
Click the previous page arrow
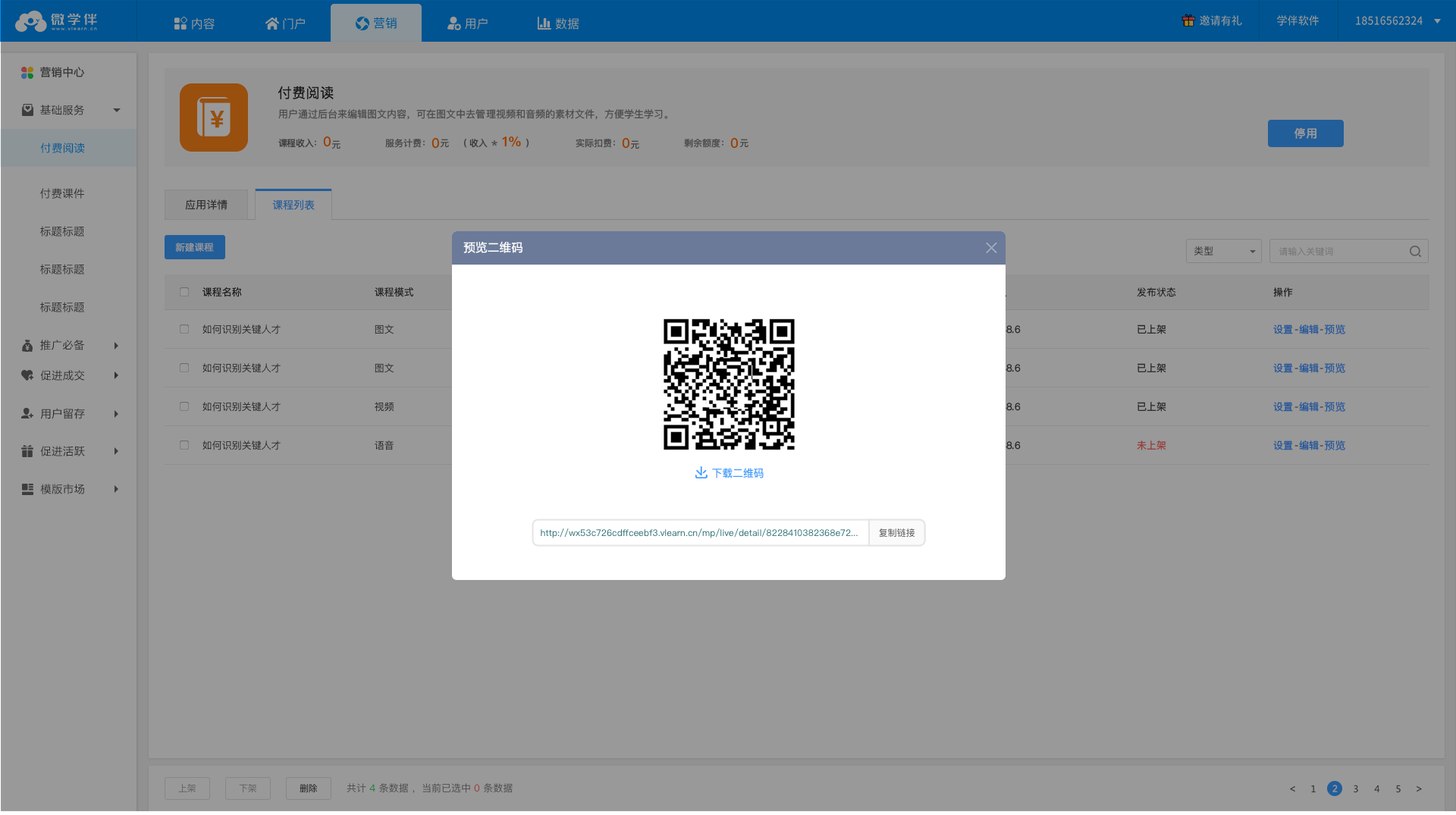(1293, 789)
